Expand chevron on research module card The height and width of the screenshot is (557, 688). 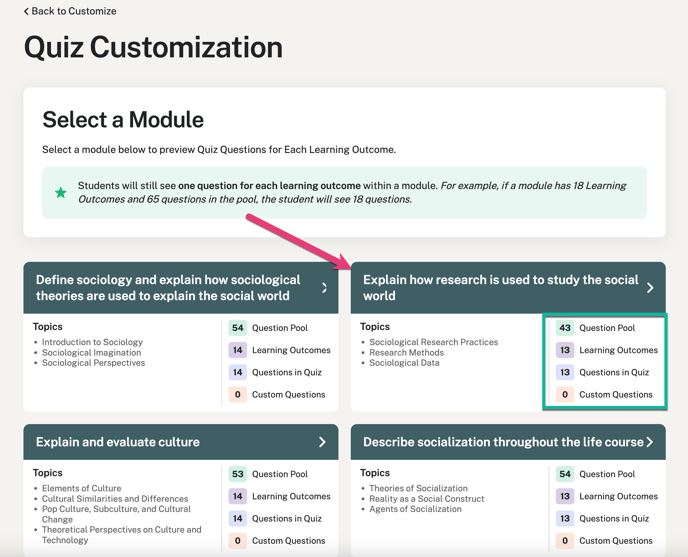tap(650, 287)
